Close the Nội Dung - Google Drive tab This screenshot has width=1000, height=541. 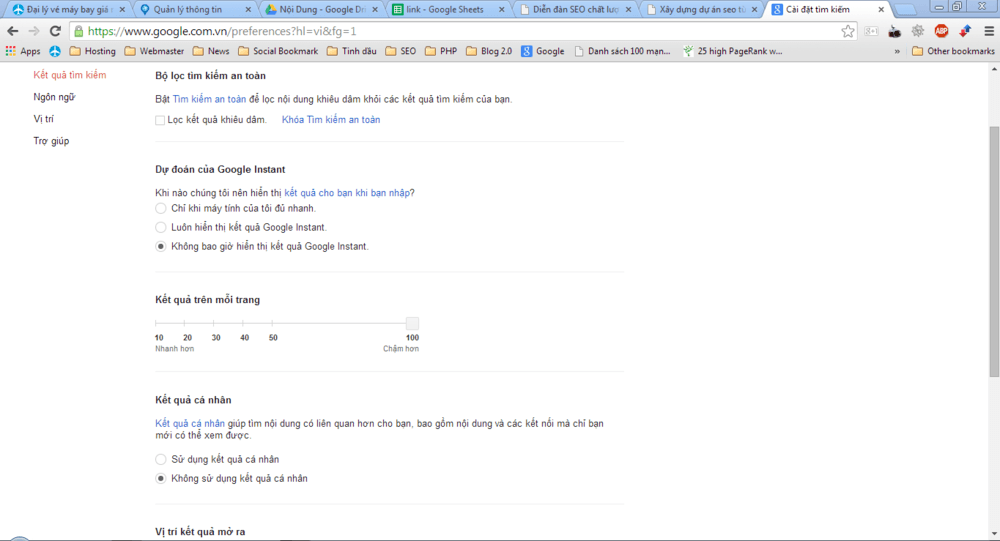click(x=375, y=10)
